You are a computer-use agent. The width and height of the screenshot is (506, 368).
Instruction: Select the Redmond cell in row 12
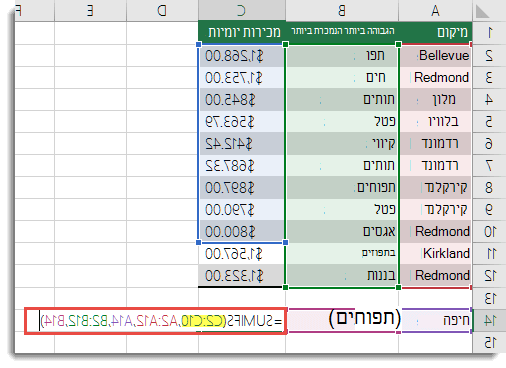435,275
